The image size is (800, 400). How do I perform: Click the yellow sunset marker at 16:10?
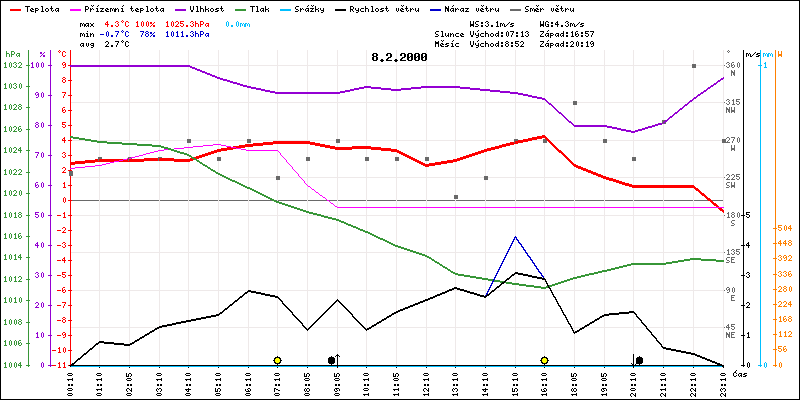544,359
